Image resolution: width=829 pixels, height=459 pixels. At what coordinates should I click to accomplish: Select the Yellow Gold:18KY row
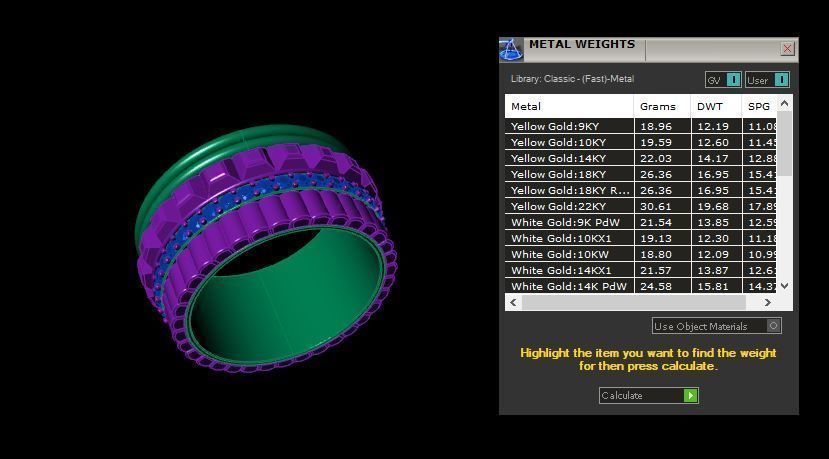pyautogui.click(x=641, y=174)
